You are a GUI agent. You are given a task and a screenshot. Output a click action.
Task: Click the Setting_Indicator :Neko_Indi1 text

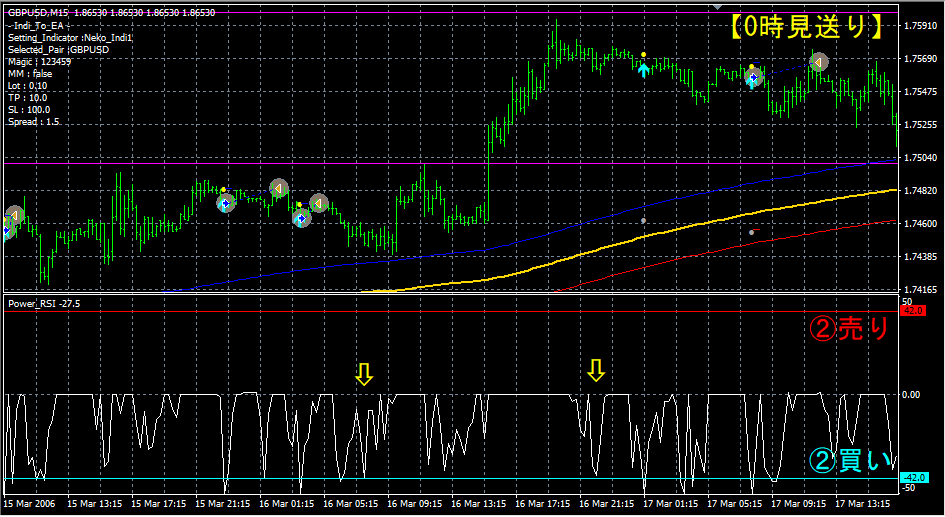click(x=70, y=38)
